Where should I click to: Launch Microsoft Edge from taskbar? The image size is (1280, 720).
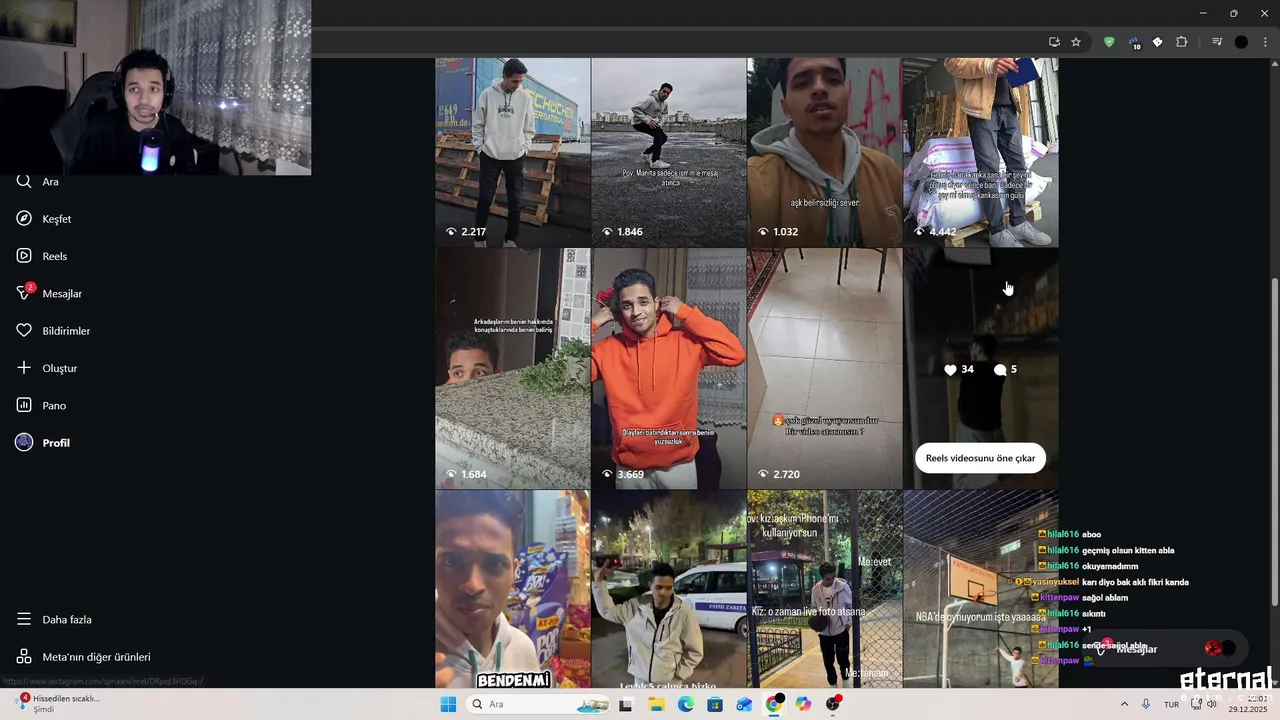pos(685,704)
